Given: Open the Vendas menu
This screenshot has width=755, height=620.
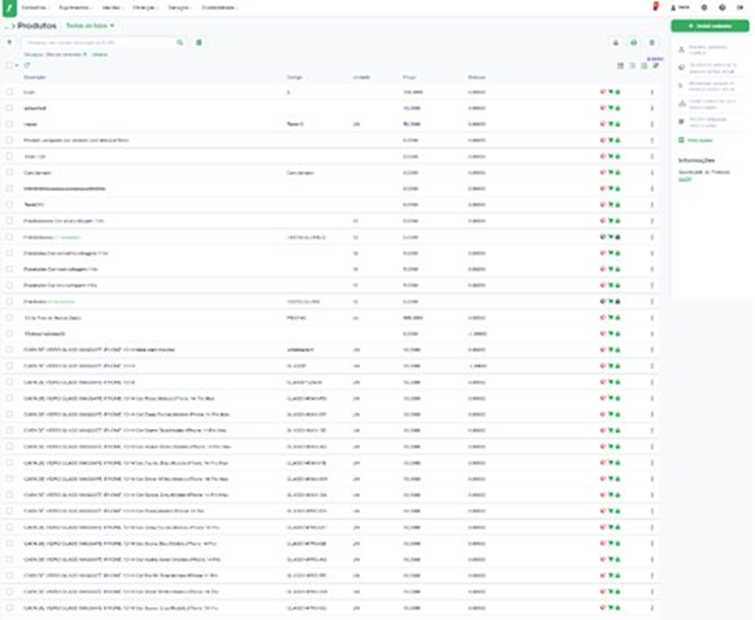Looking at the screenshot, I should (111, 7).
